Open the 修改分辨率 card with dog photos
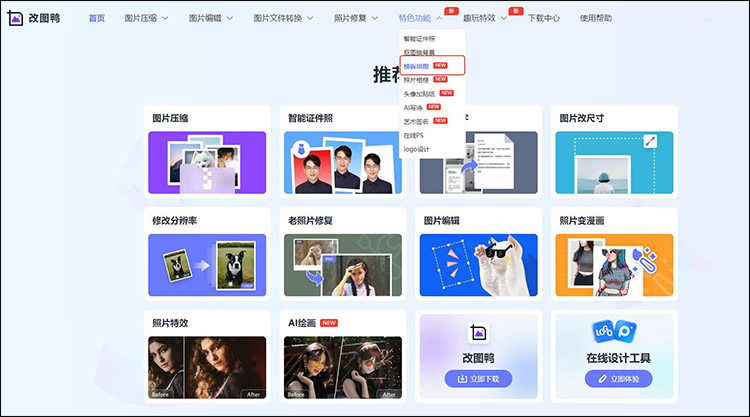The image size is (750, 417). 207,265
